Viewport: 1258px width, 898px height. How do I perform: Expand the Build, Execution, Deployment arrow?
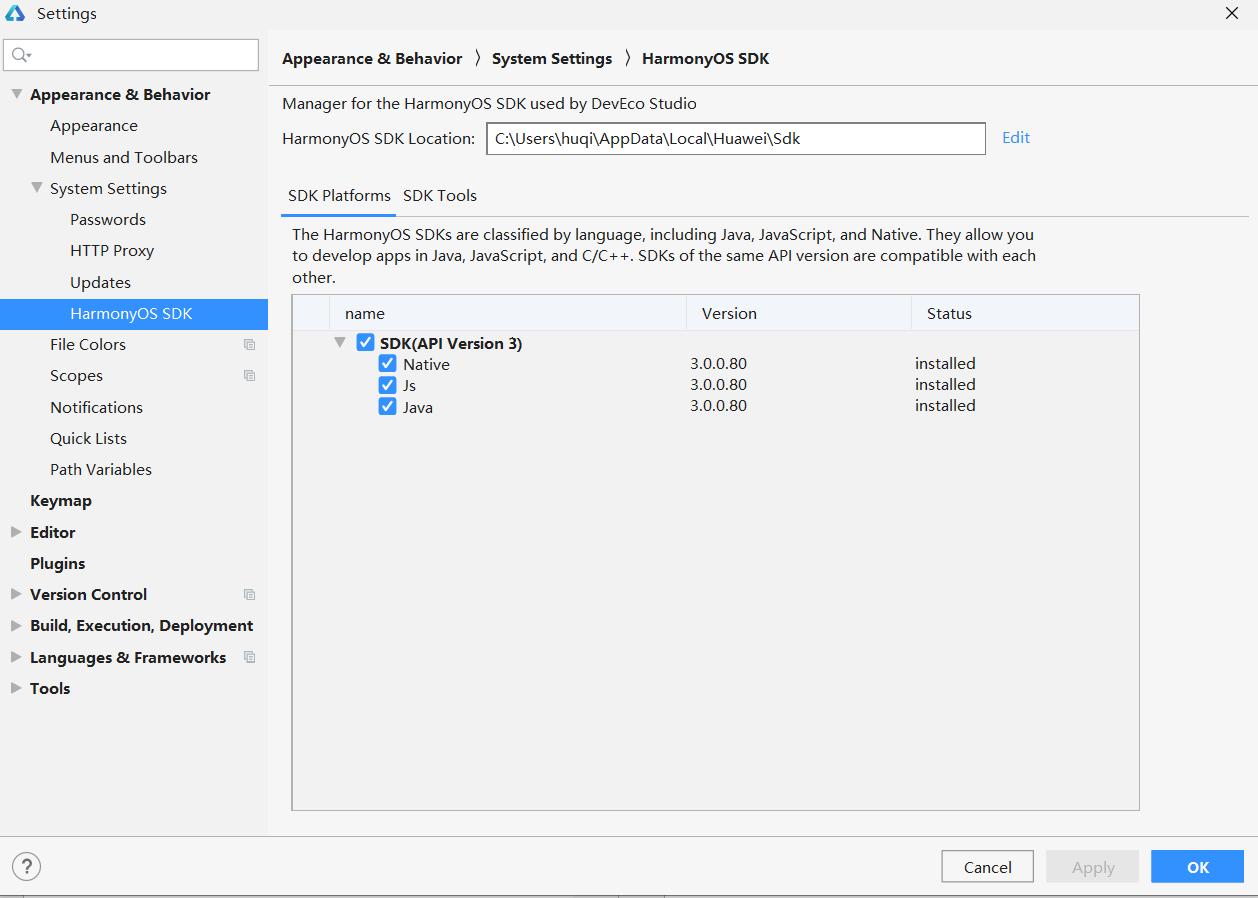[16, 625]
